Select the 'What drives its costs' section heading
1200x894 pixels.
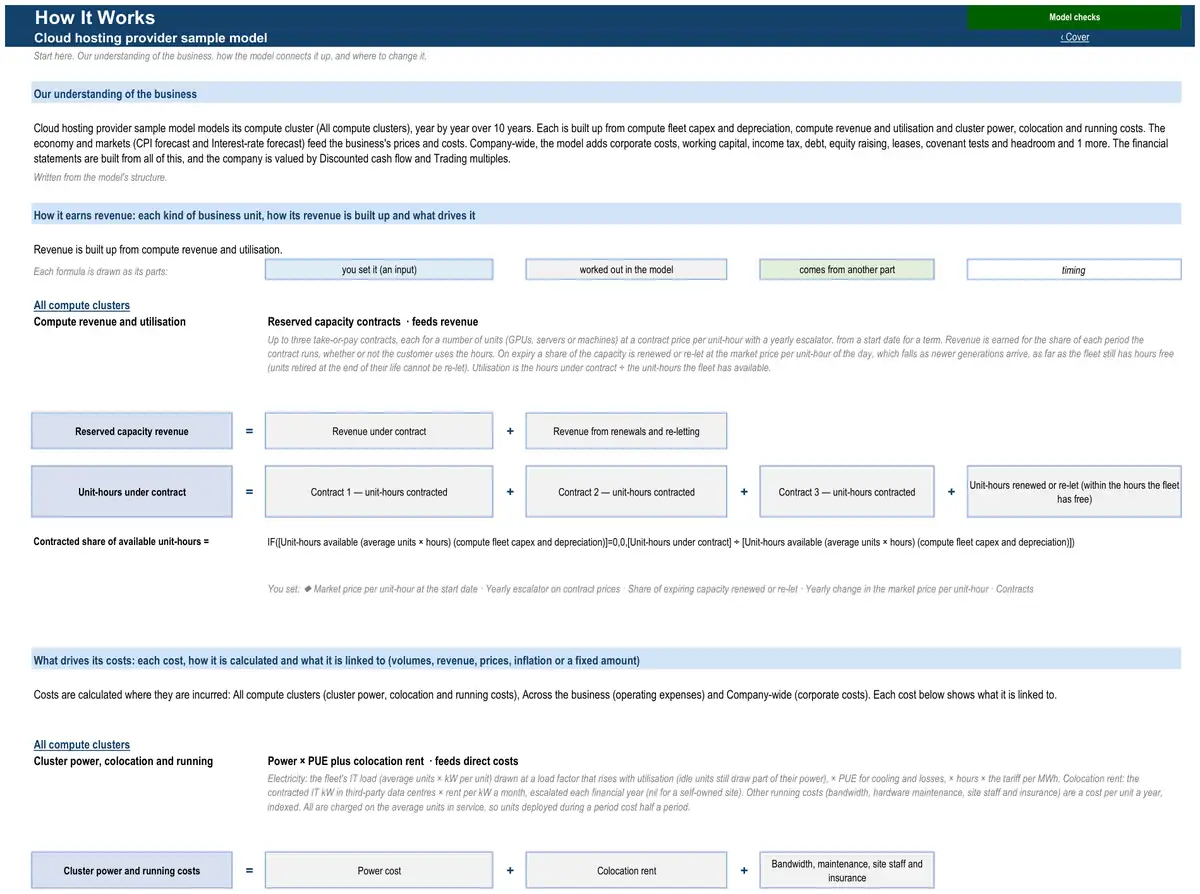337,660
